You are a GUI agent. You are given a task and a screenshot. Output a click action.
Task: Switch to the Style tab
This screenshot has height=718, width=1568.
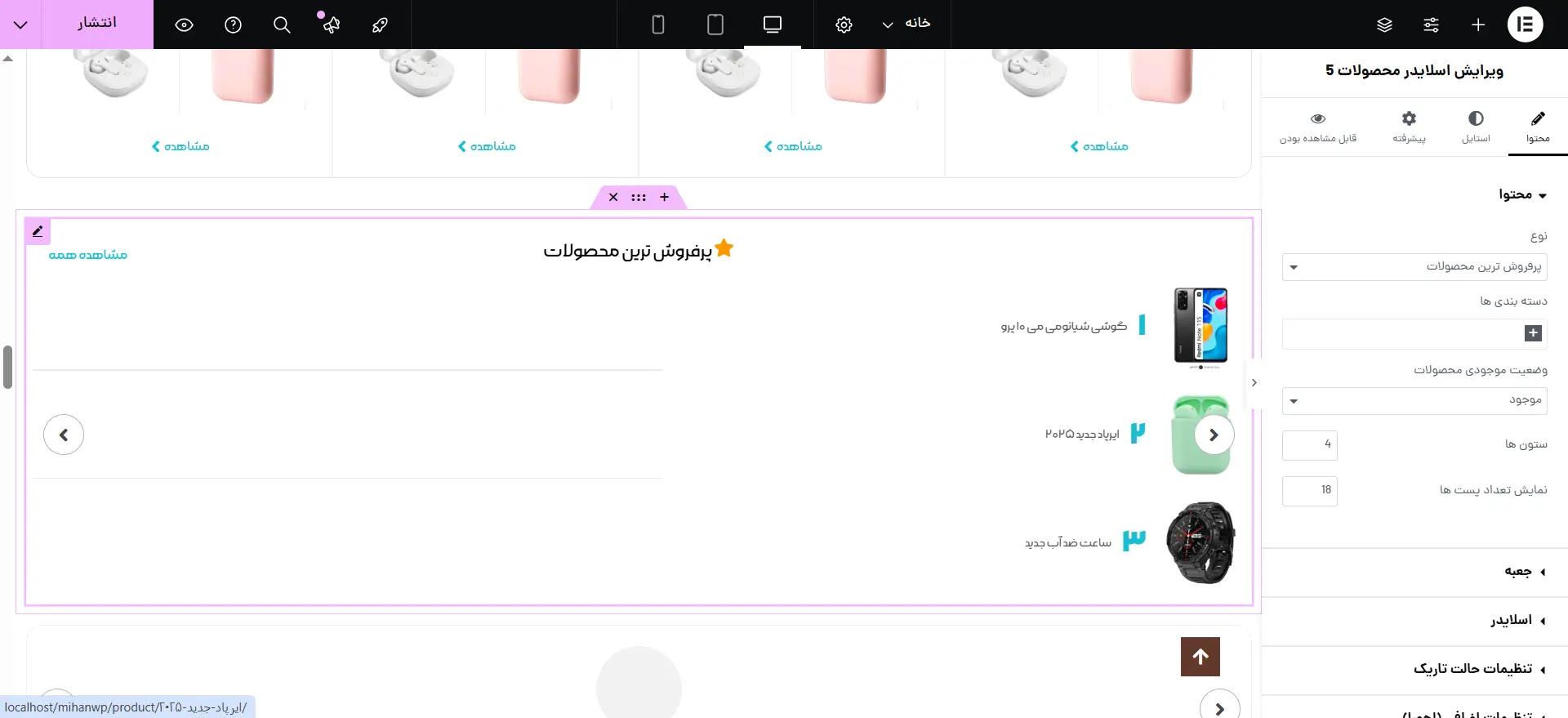point(1475,127)
